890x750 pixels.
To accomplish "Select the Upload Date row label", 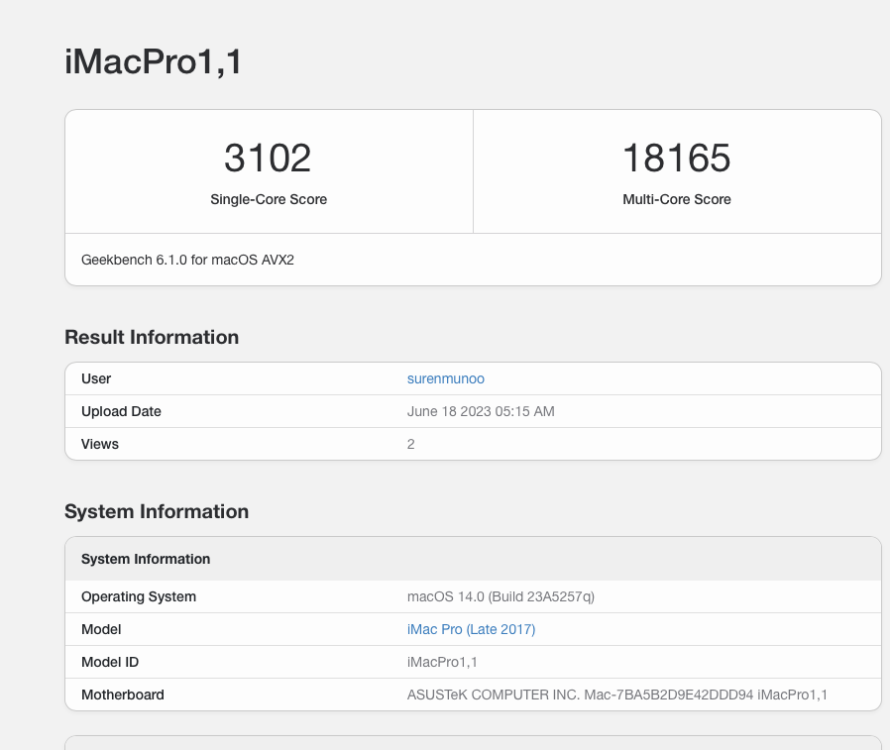I will pyautogui.click(x=121, y=411).
